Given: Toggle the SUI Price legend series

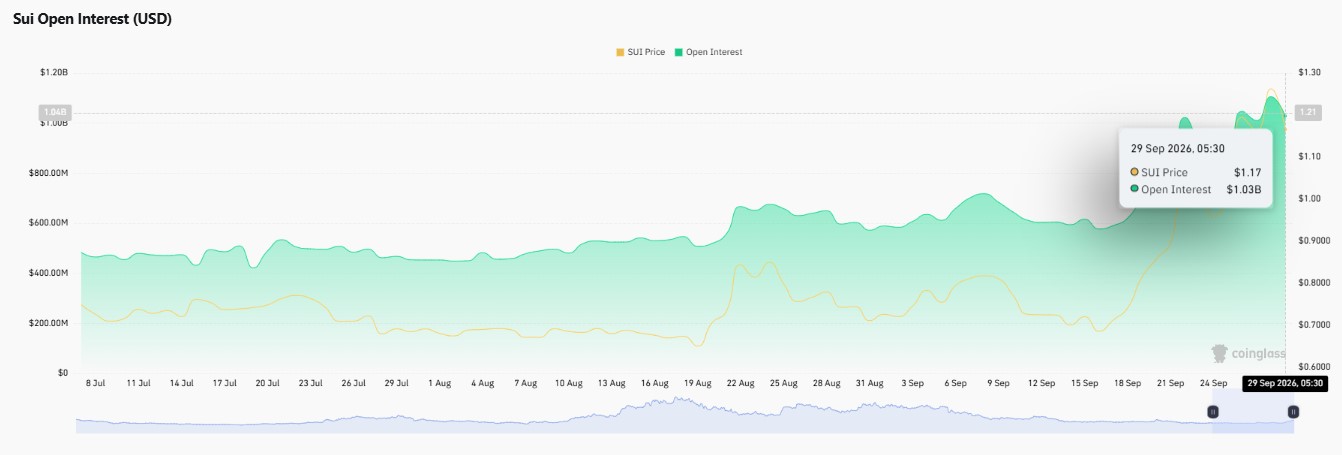Looking at the screenshot, I should [639, 52].
